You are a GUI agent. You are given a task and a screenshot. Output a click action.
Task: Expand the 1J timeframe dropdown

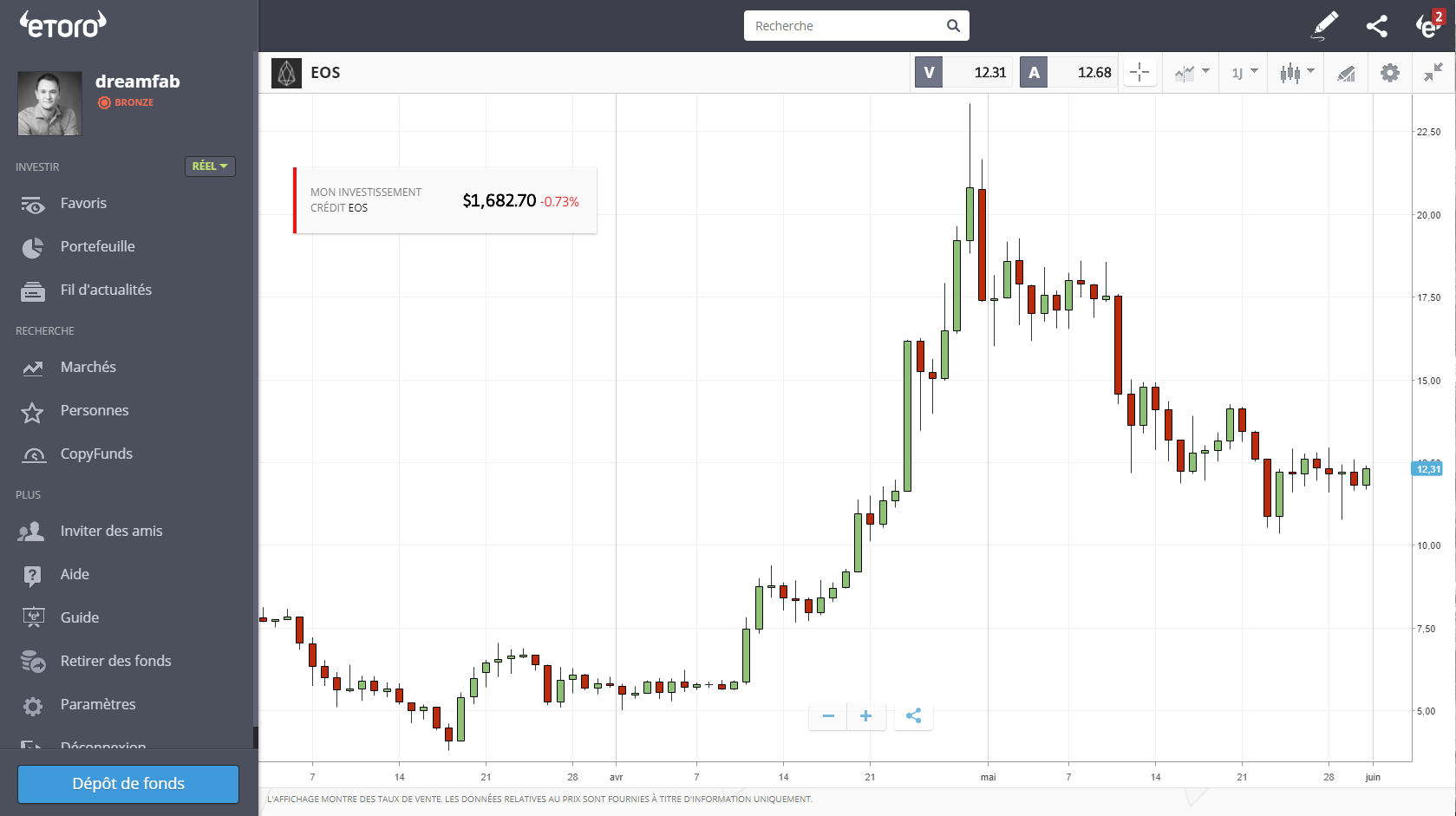pos(1244,73)
